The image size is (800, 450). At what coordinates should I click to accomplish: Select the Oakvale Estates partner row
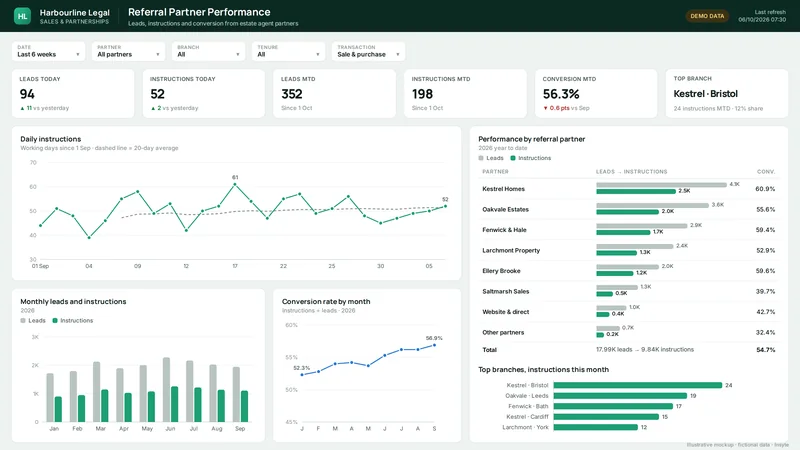[x=629, y=209]
